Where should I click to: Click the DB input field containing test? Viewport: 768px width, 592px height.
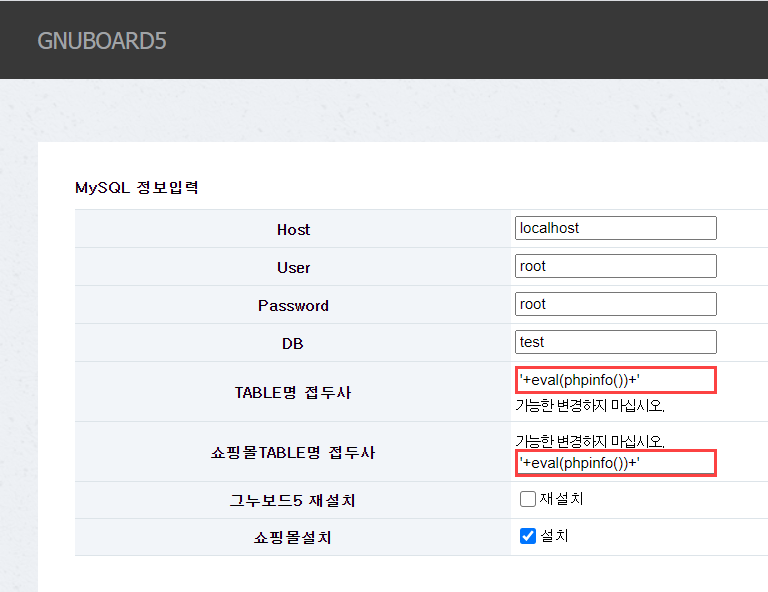(x=616, y=342)
